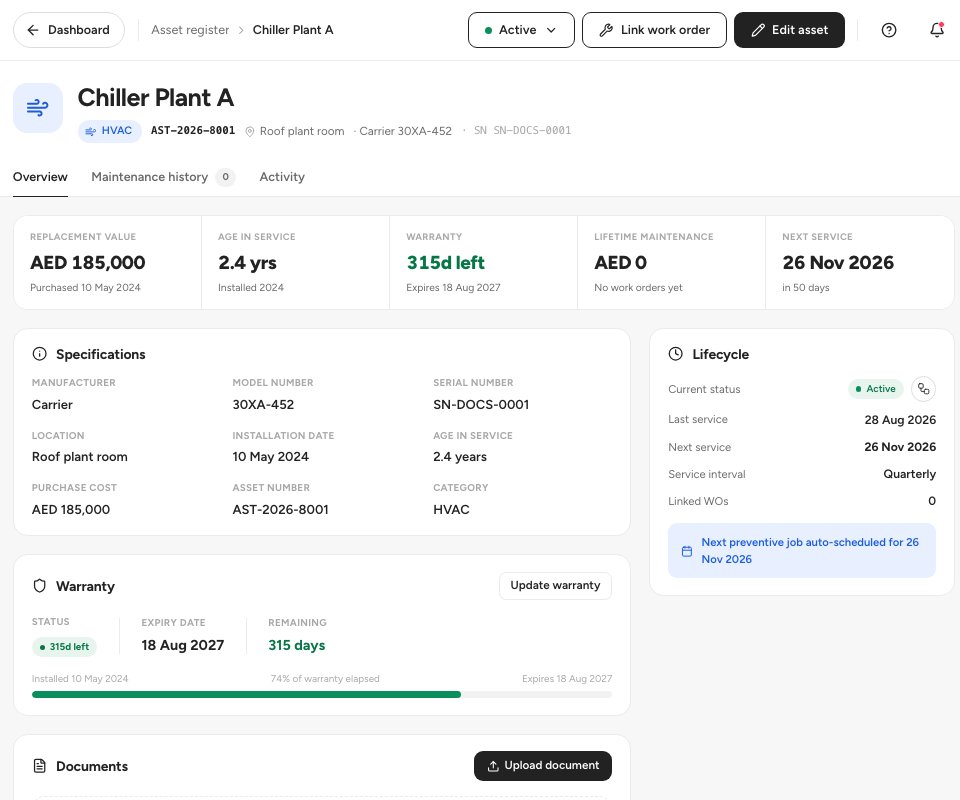This screenshot has width=960, height=800.
Task: Click the warranty elapsed progress bar
Action: coord(321,695)
